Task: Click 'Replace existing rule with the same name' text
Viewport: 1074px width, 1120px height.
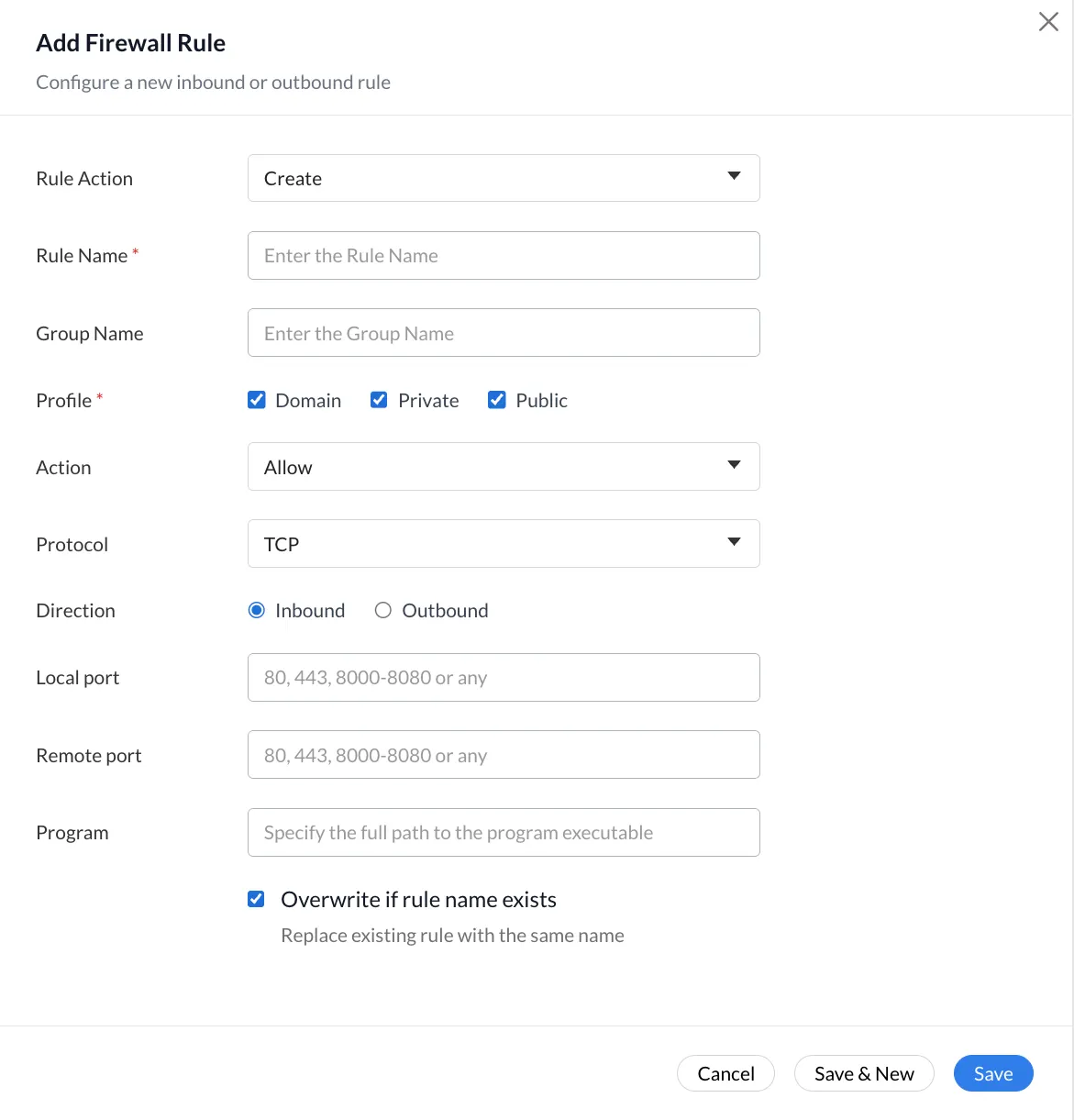Action: click(452, 936)
